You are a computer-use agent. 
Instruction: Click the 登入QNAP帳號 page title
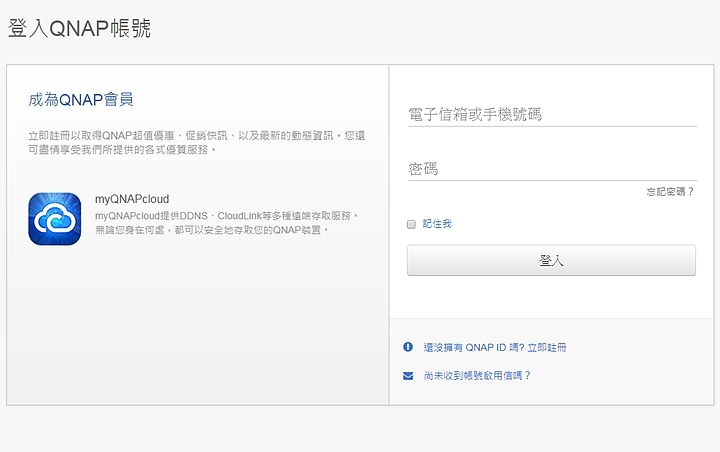tap(79, 28)
